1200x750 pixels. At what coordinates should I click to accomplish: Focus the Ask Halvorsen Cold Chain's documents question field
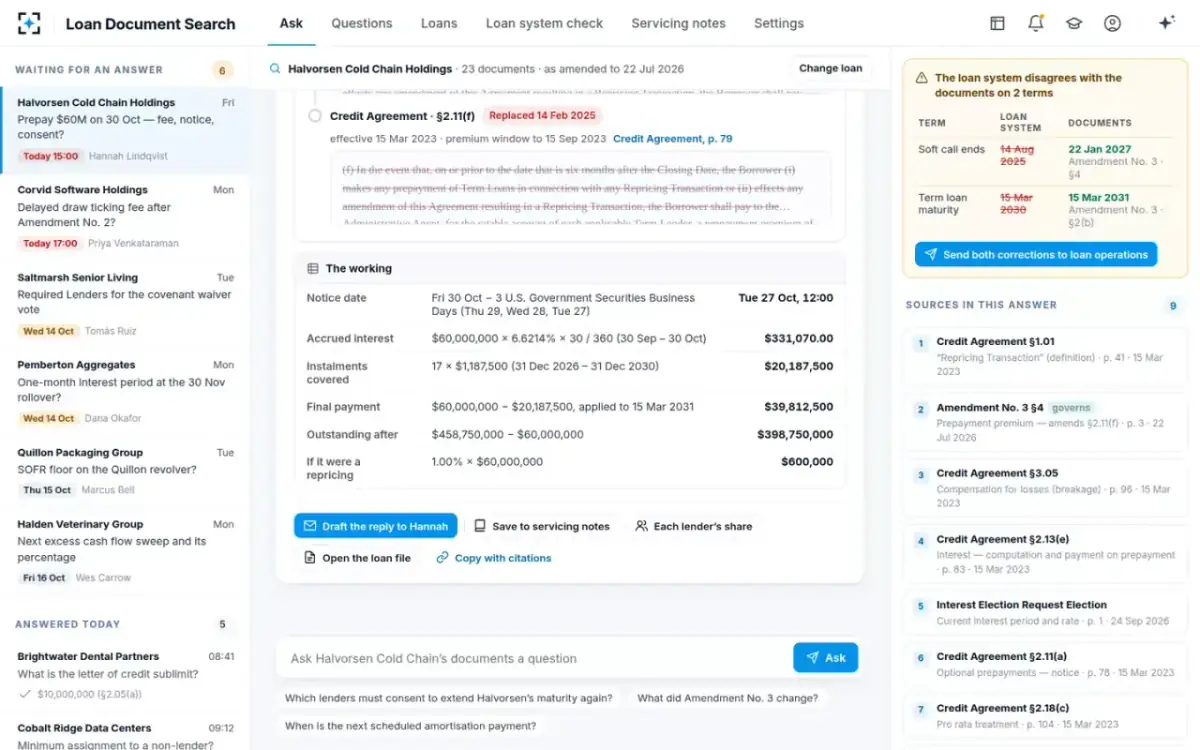coord(534,658)
